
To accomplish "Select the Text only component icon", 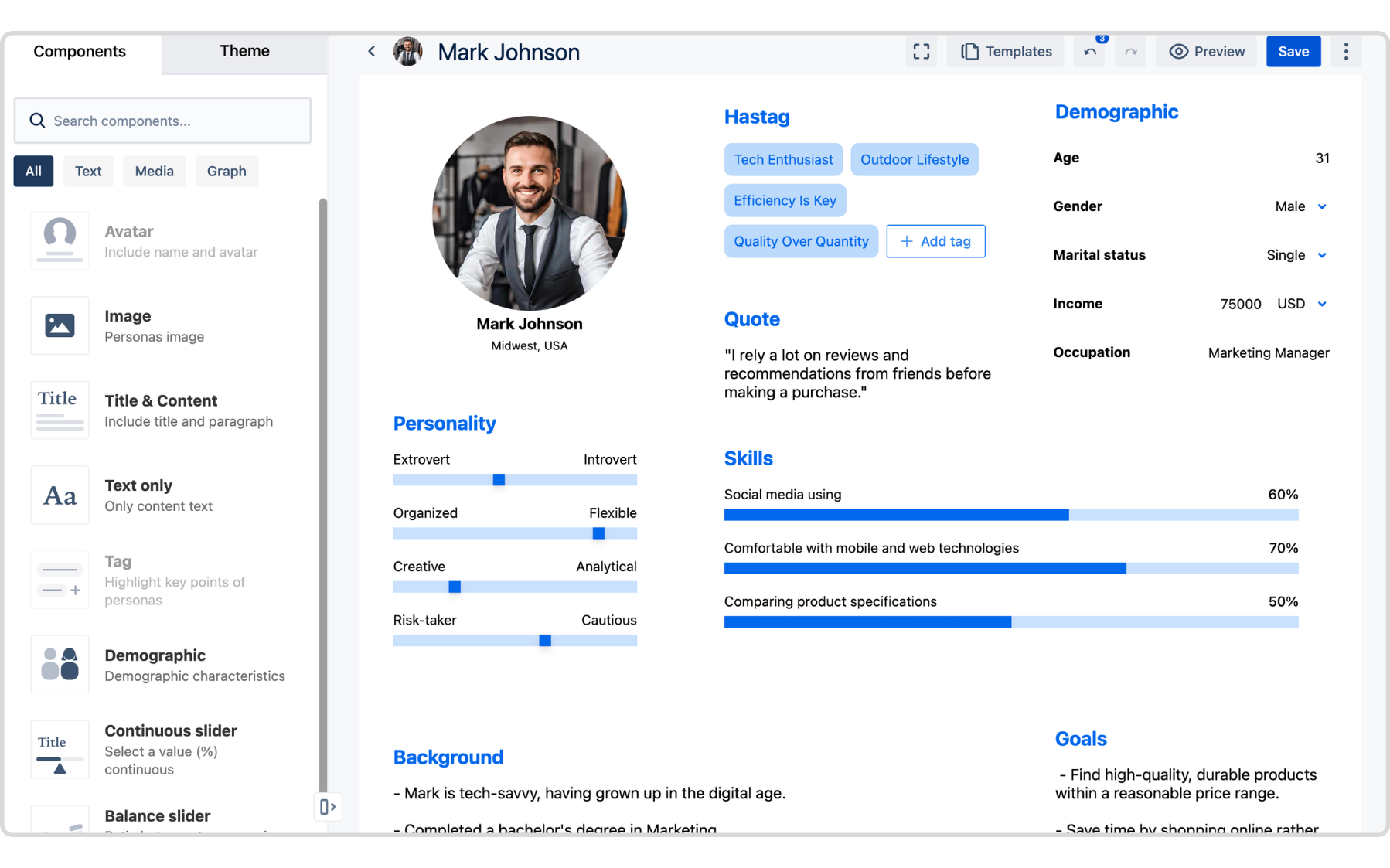I will (60, 495).
